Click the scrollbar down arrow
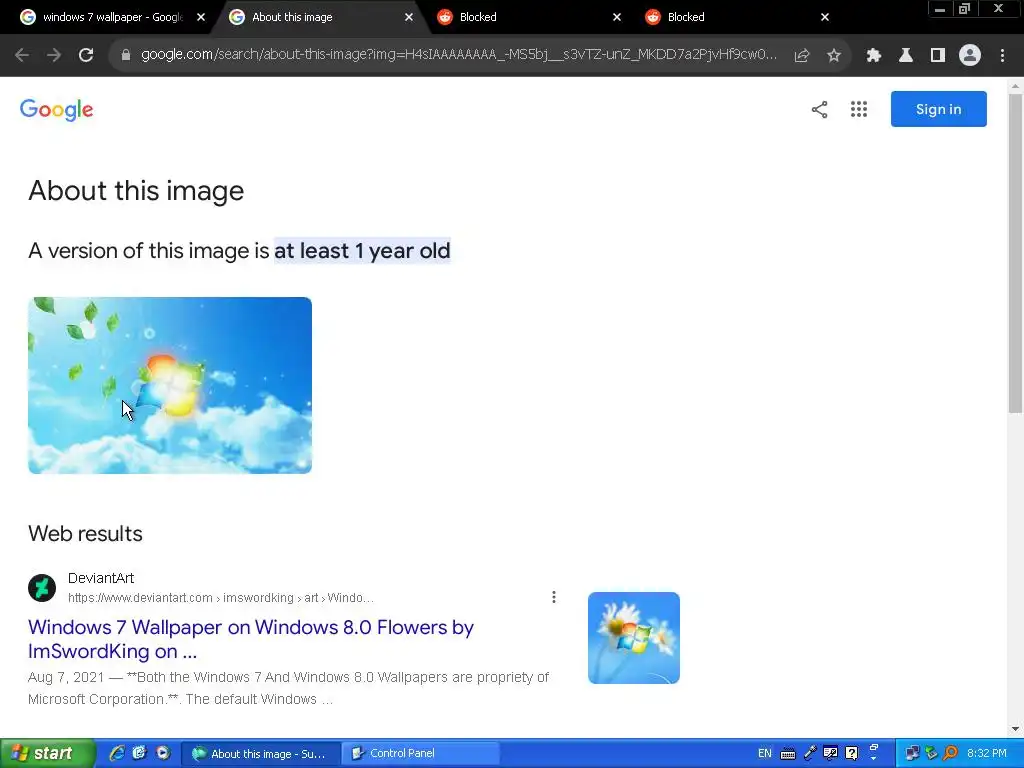 (1015, 729)
